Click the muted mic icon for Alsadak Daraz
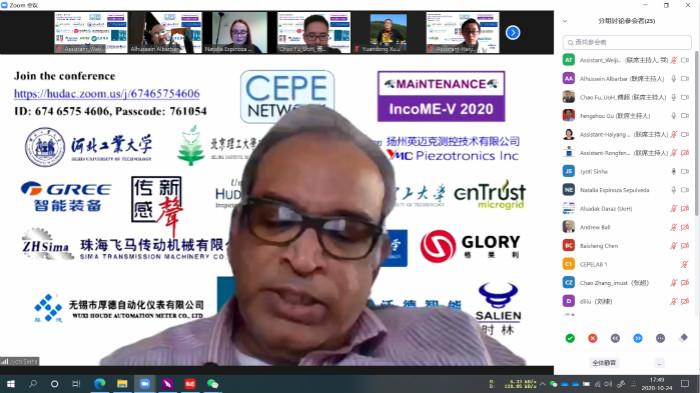This screenshot has height=393, width=700. click(674, 209)
